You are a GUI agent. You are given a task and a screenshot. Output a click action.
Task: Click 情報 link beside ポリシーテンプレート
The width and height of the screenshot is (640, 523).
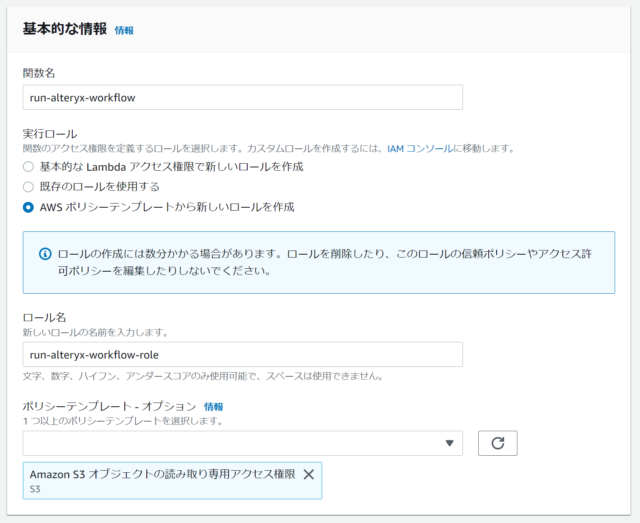pos(213,407)
